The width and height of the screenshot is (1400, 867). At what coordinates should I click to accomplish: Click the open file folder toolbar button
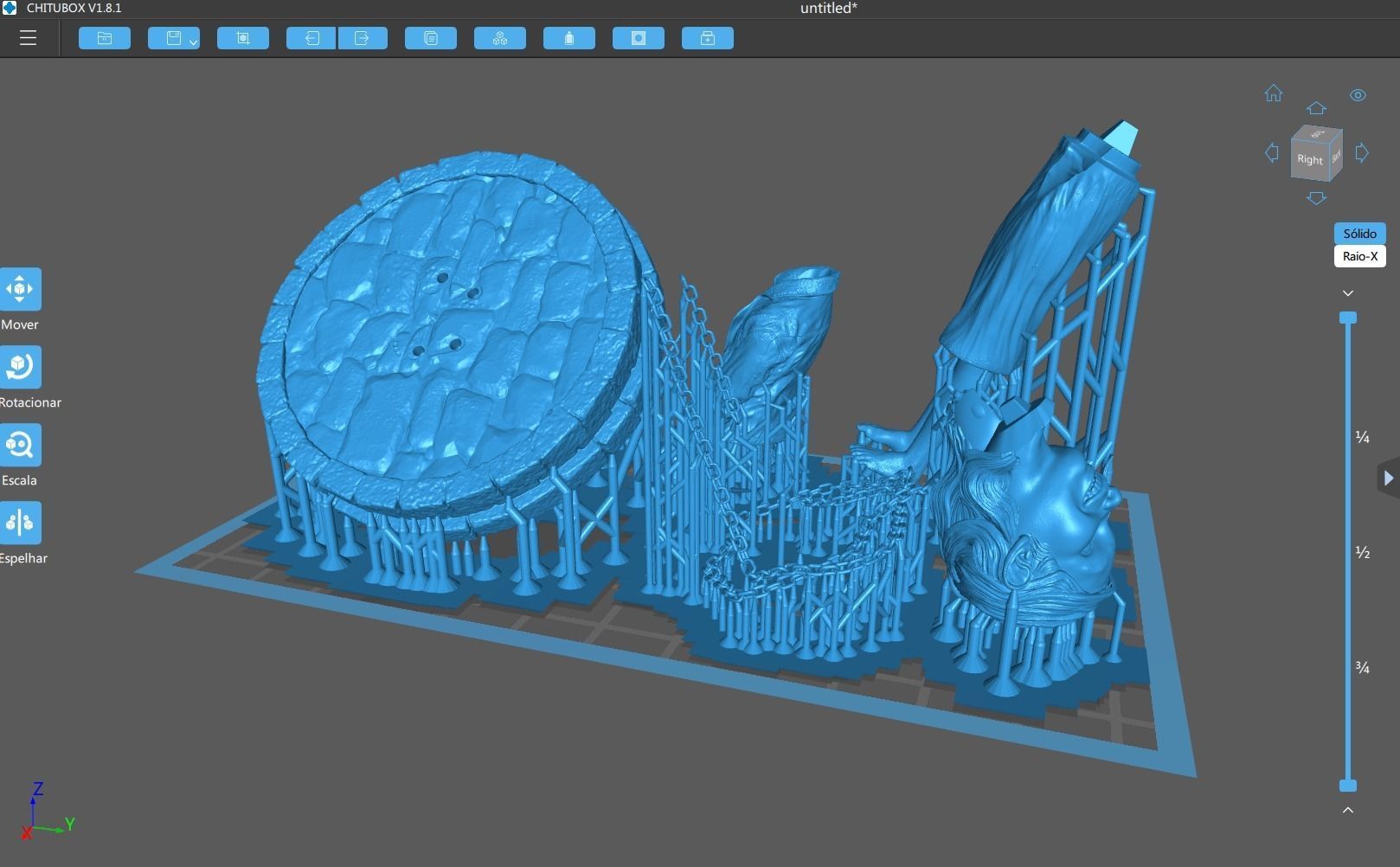click(105, 38)
